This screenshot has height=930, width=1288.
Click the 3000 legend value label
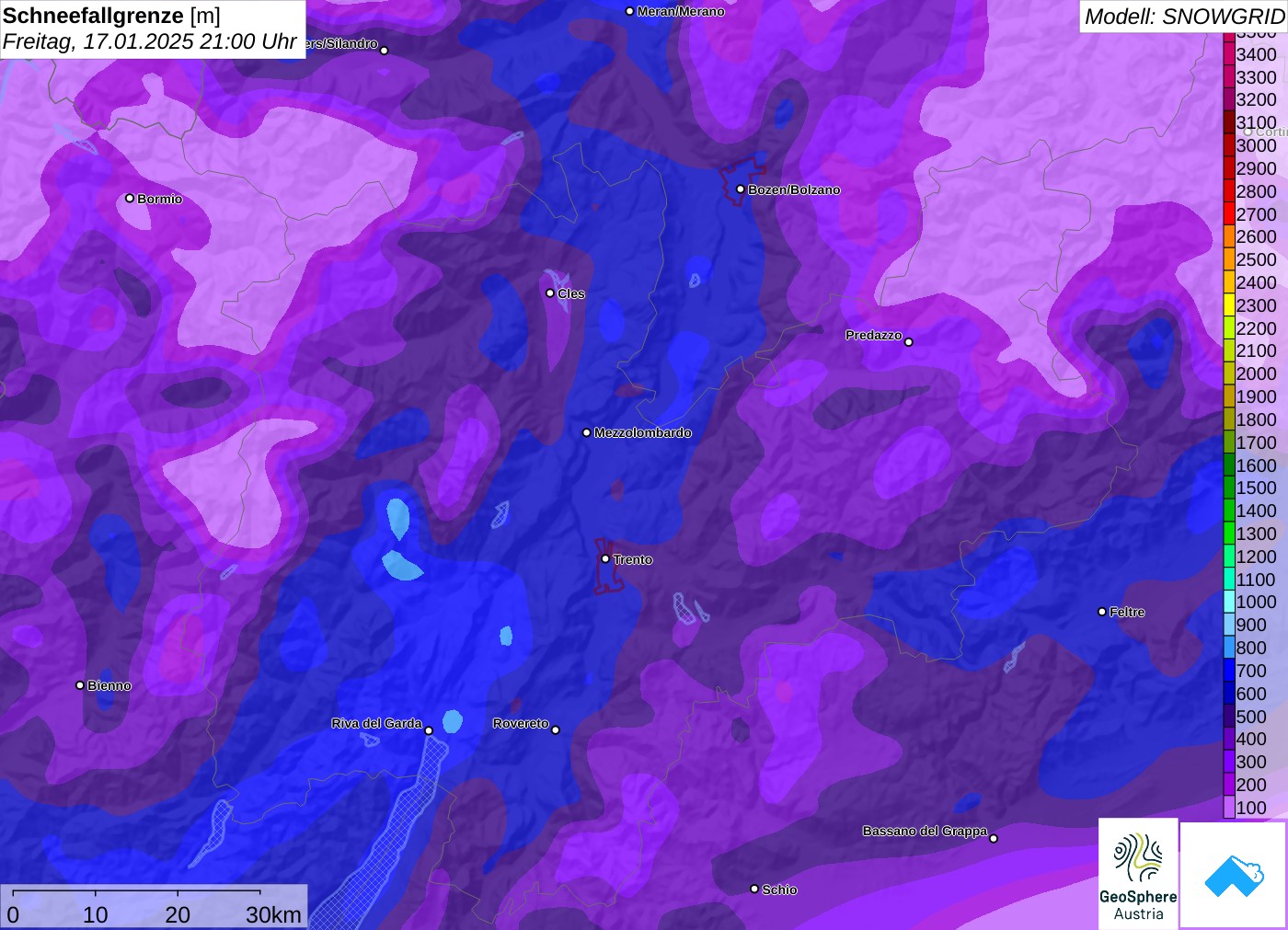[1257, 145]
